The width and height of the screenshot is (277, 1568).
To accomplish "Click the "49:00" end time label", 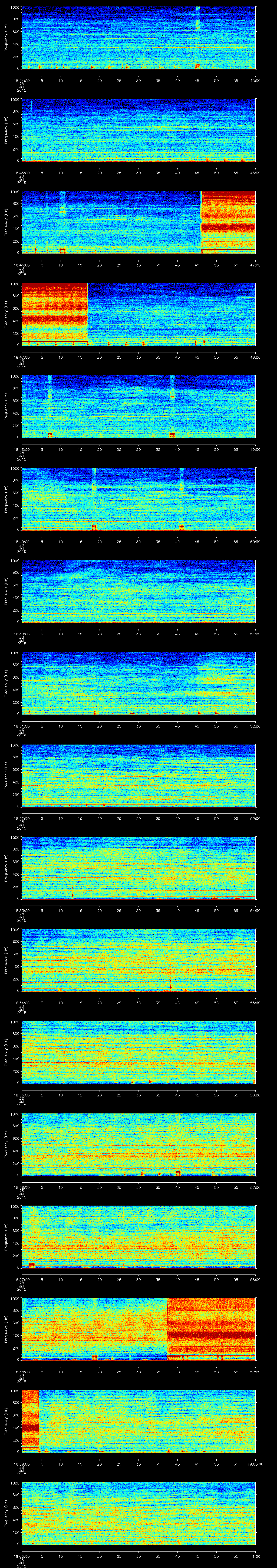I will 256,449.
